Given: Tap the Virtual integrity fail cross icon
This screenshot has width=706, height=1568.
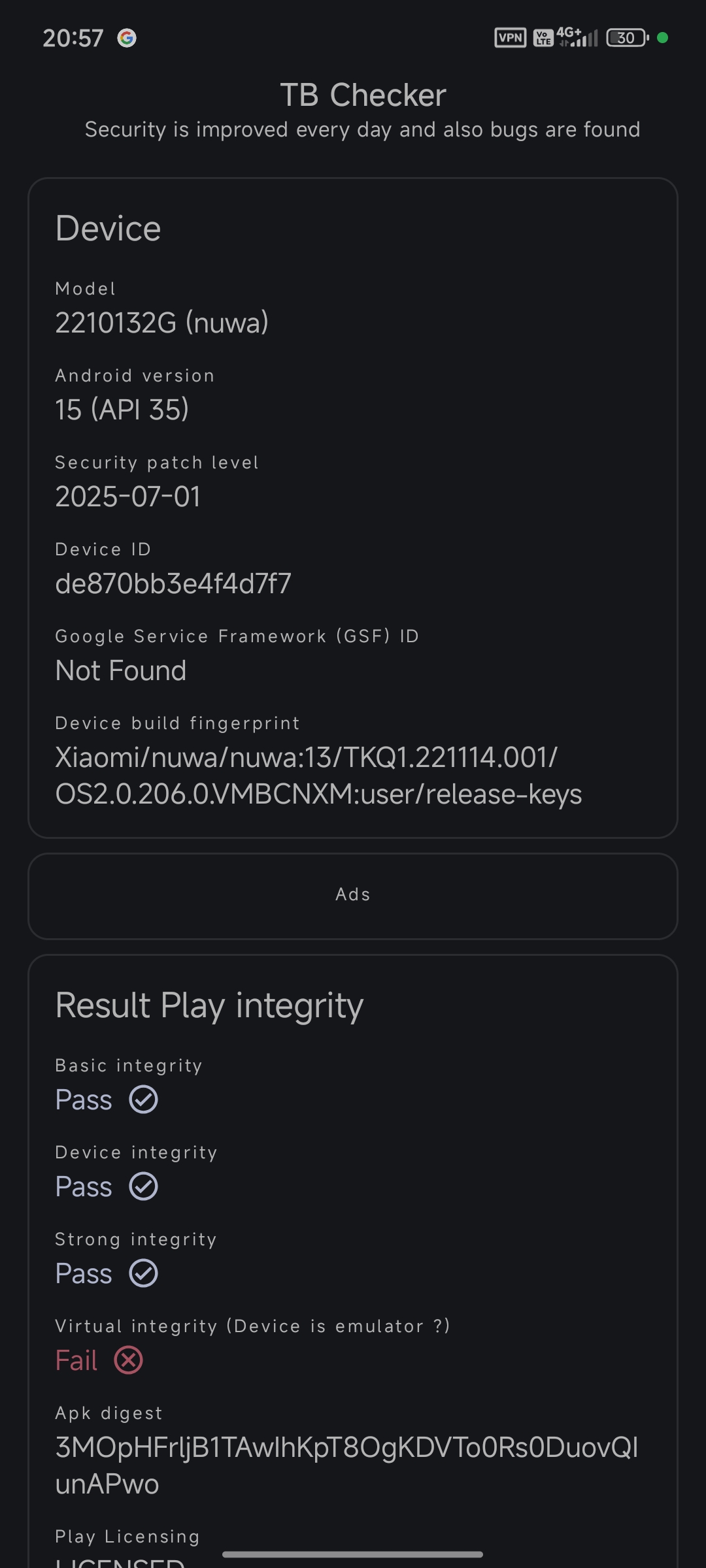Looking at the screenshot, I should [x=129, y=1360].
